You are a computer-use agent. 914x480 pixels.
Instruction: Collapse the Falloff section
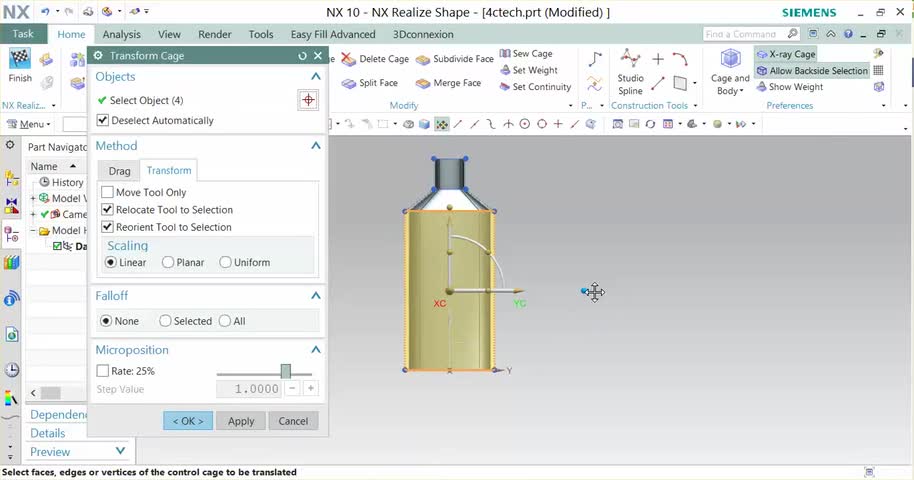point(315,296)
